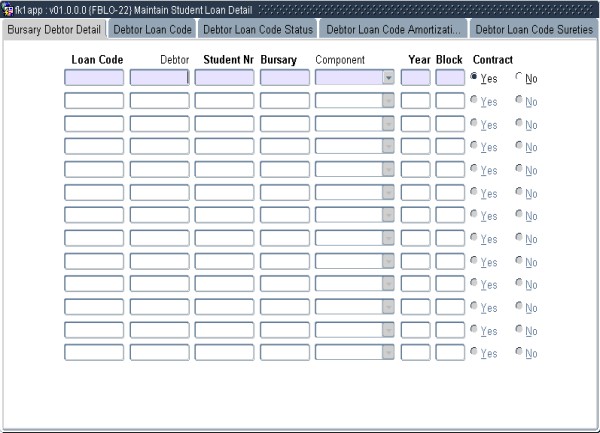Focus the first row Block field
Image resolution: width=600 pixels, height=433 pixels.
[x=450, y=77]
